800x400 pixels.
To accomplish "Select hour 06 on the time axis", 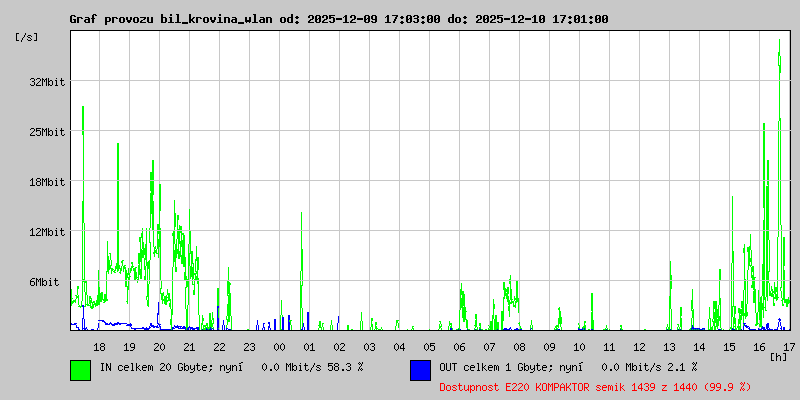I will (459, 346).
